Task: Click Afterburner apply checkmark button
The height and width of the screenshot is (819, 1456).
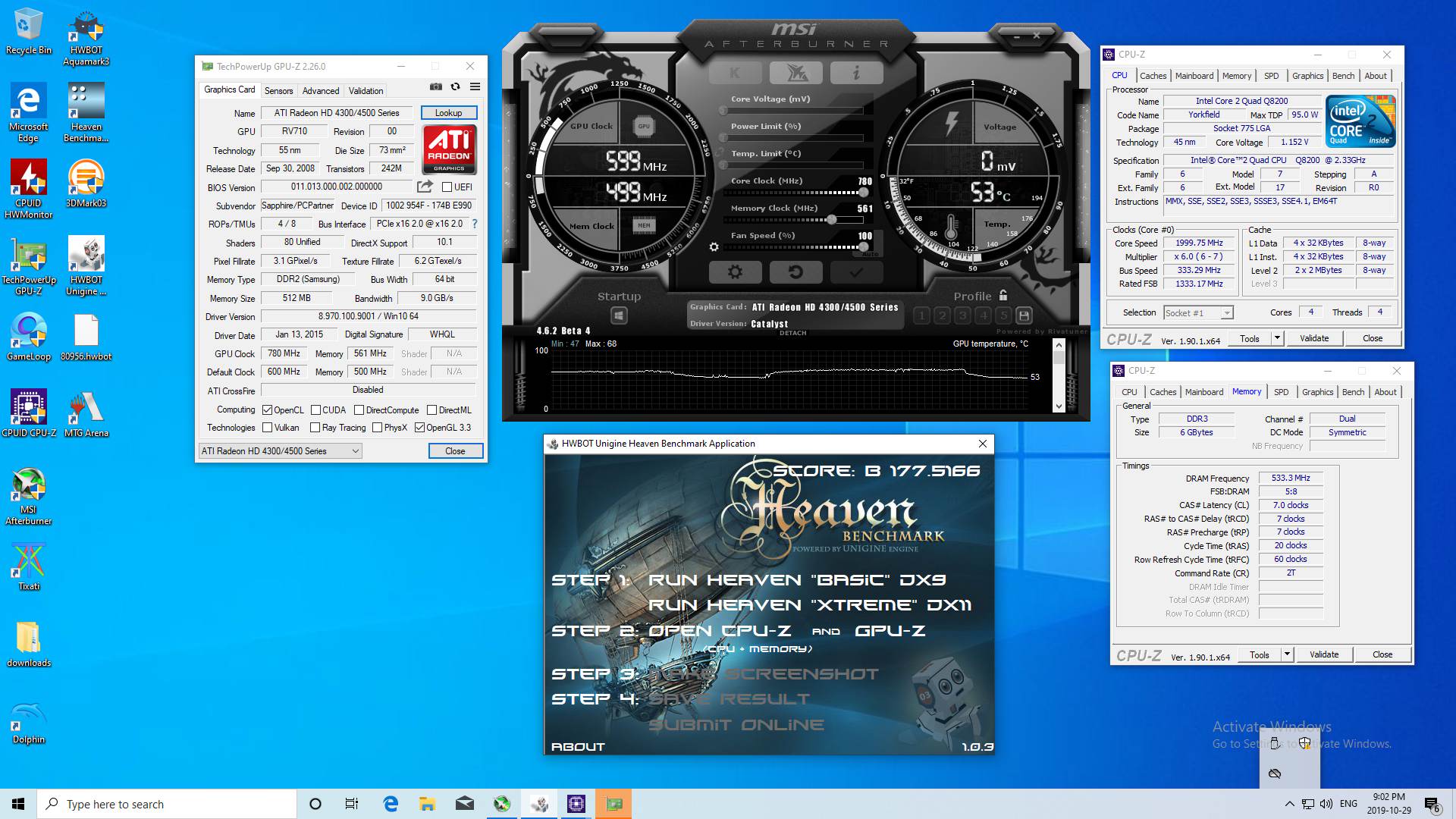Action: [x=856, y=271]
